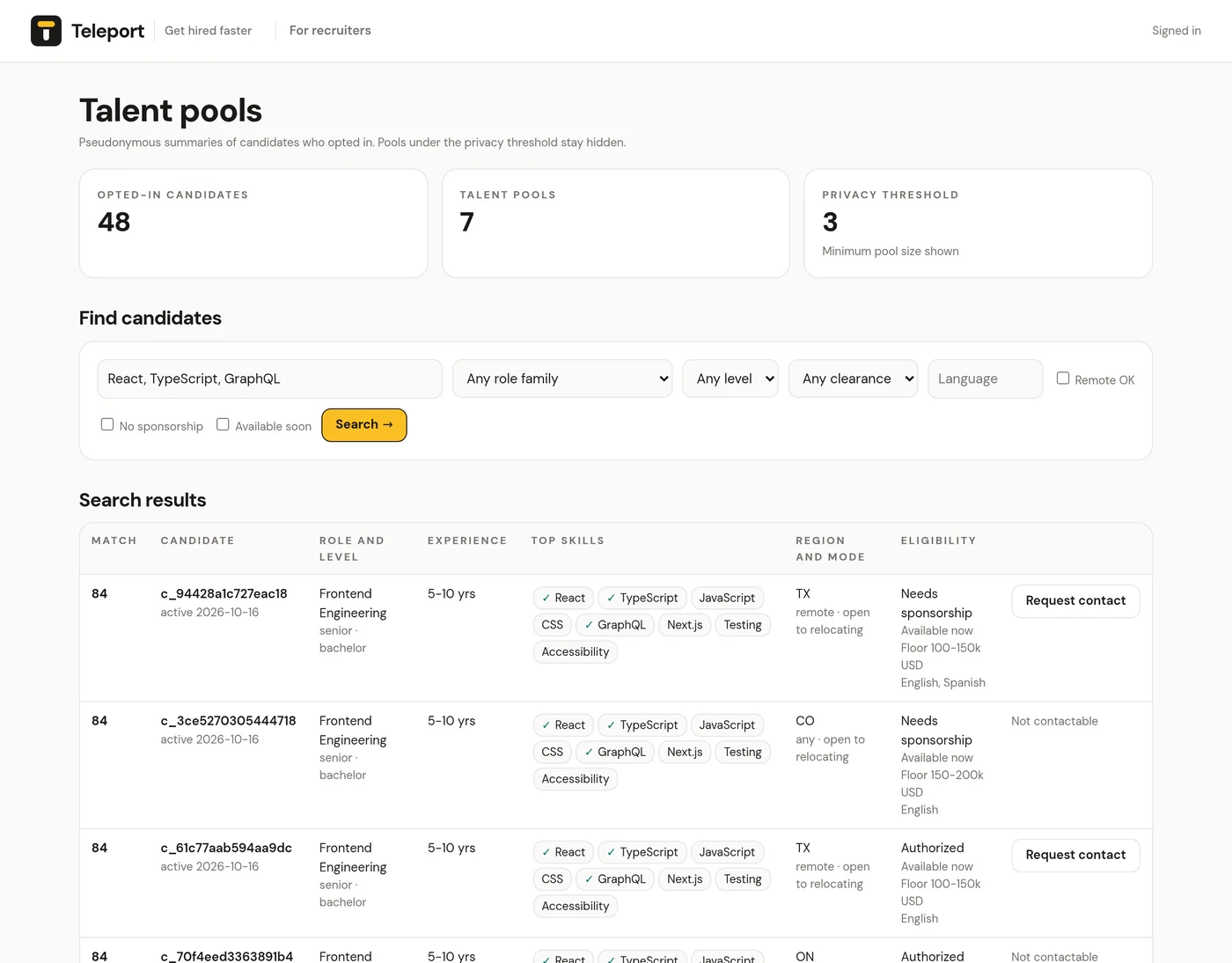Click the Get hired faster tagline

[x=209, y=31]
